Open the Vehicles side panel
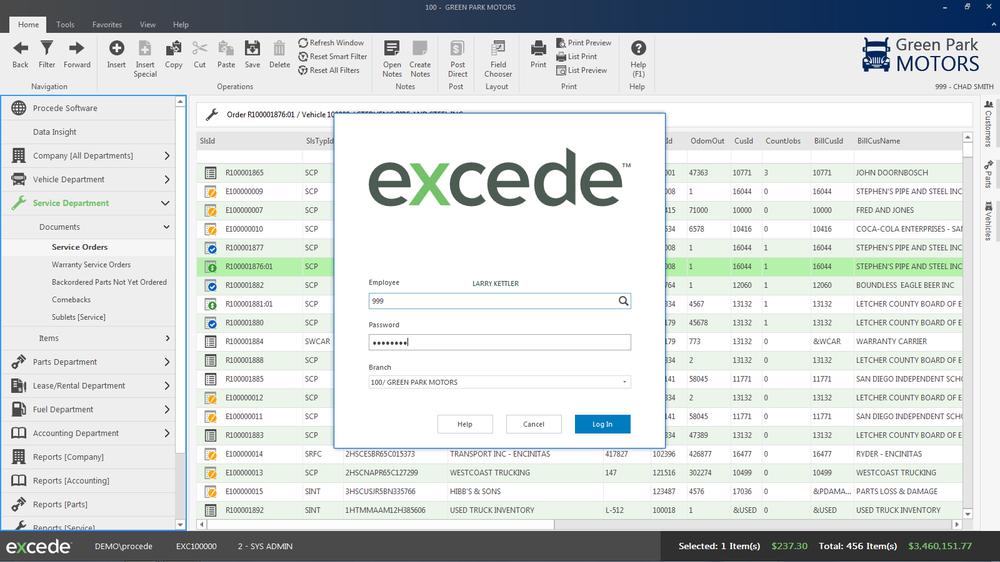Viewport: 1000px width, 562px height. click(988, 221)
